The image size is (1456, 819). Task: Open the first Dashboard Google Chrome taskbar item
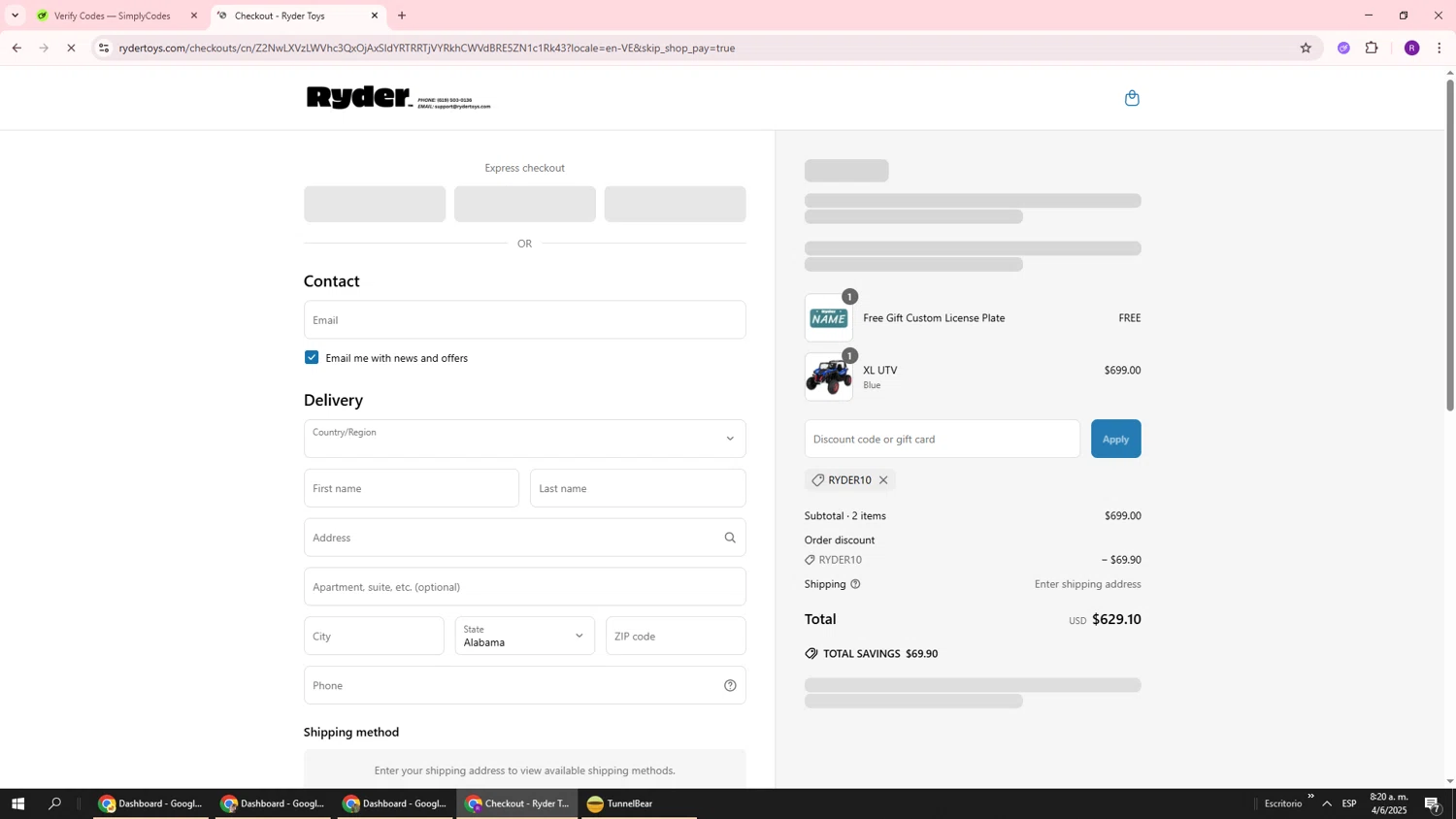pos(150,803)
